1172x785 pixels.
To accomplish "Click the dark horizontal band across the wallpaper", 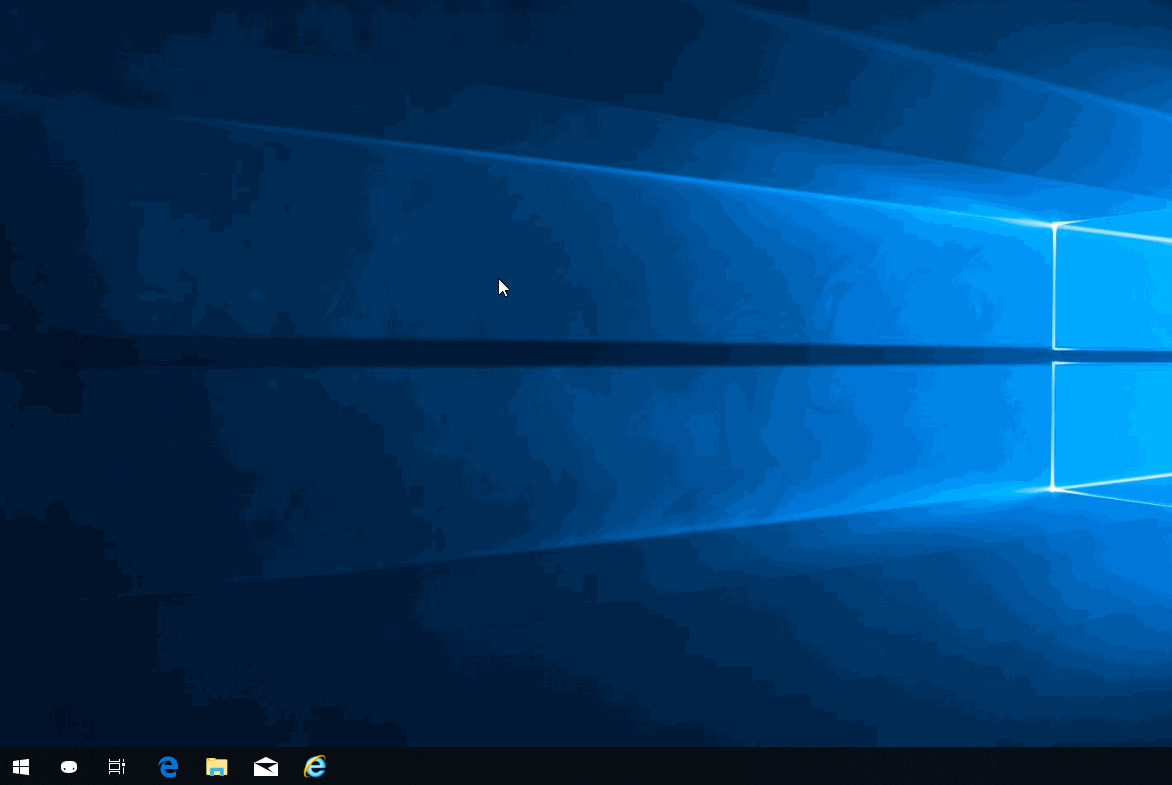I will point(600,353).
